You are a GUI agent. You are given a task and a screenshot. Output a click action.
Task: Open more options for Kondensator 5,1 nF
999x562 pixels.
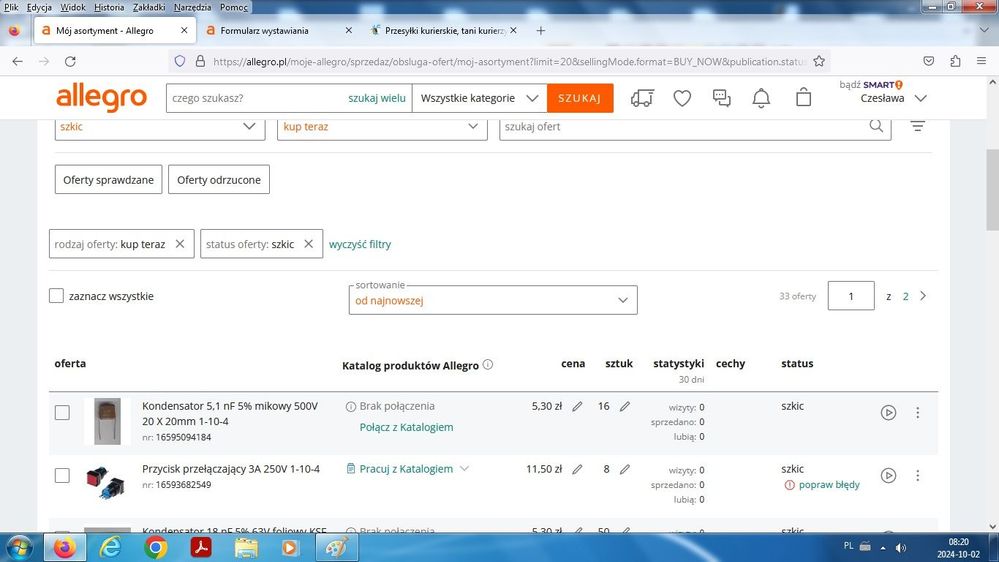917,412
